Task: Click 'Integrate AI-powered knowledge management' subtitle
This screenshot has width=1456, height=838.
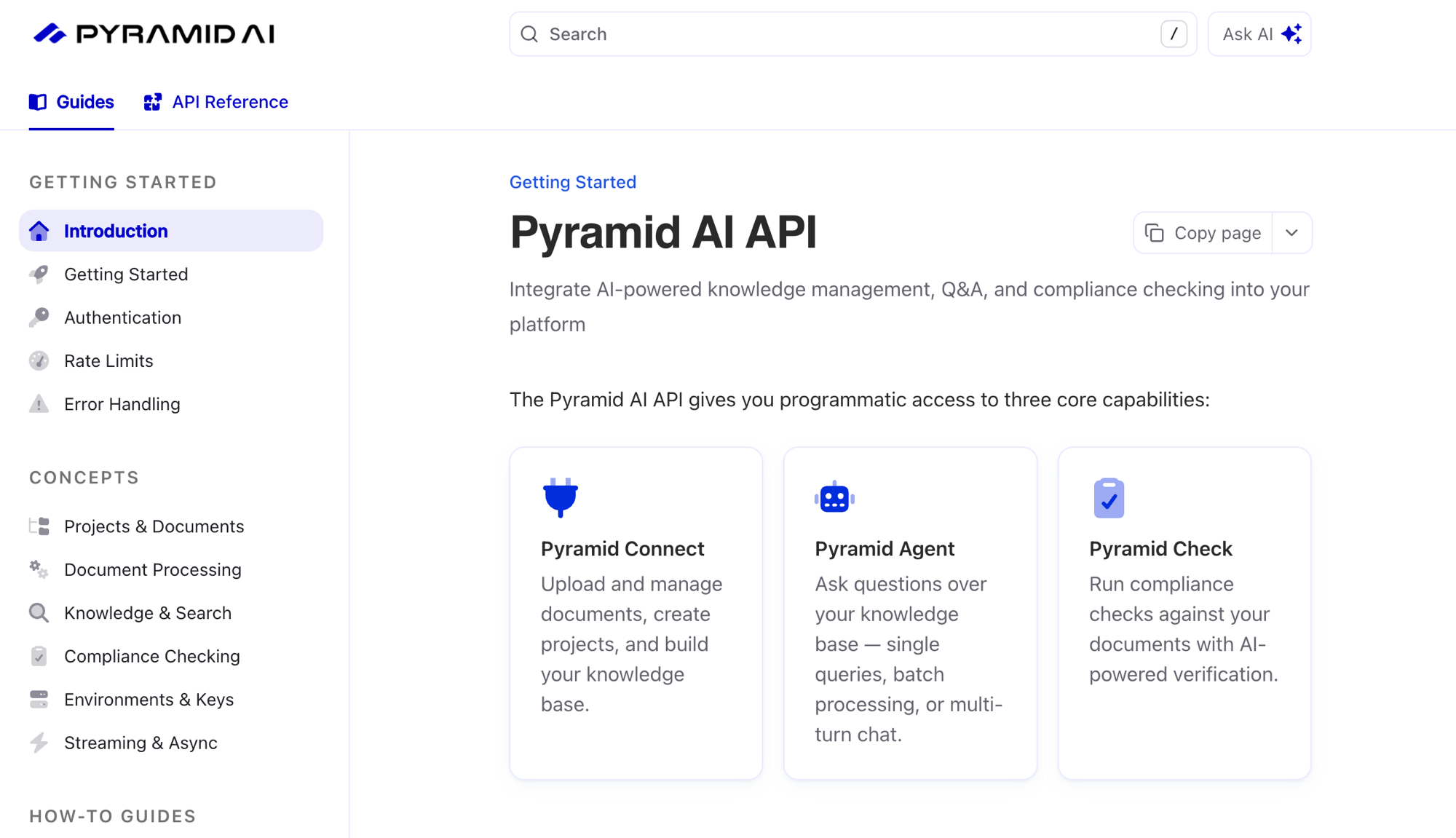Action: (909, 307)
